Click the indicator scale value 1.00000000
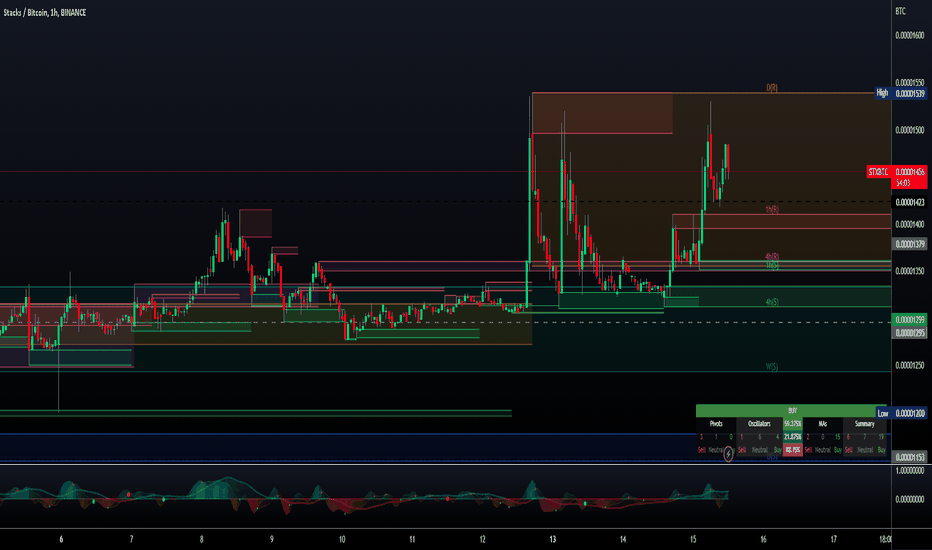This screenshot has height=550, width=932. (910, 470)
